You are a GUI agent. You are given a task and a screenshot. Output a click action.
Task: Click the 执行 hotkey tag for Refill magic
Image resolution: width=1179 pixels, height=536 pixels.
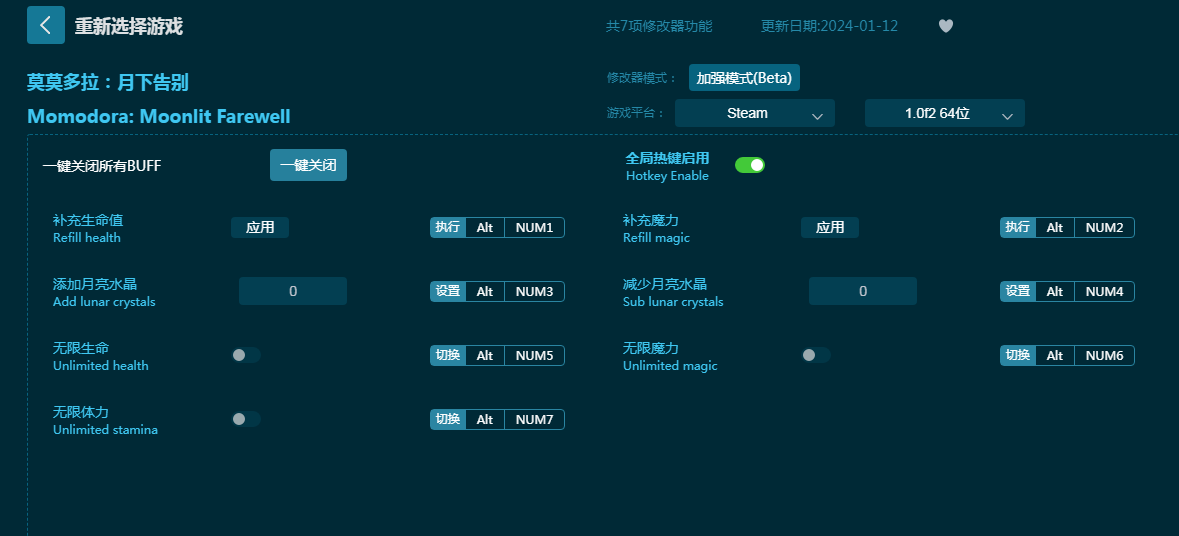(1018, 227)
